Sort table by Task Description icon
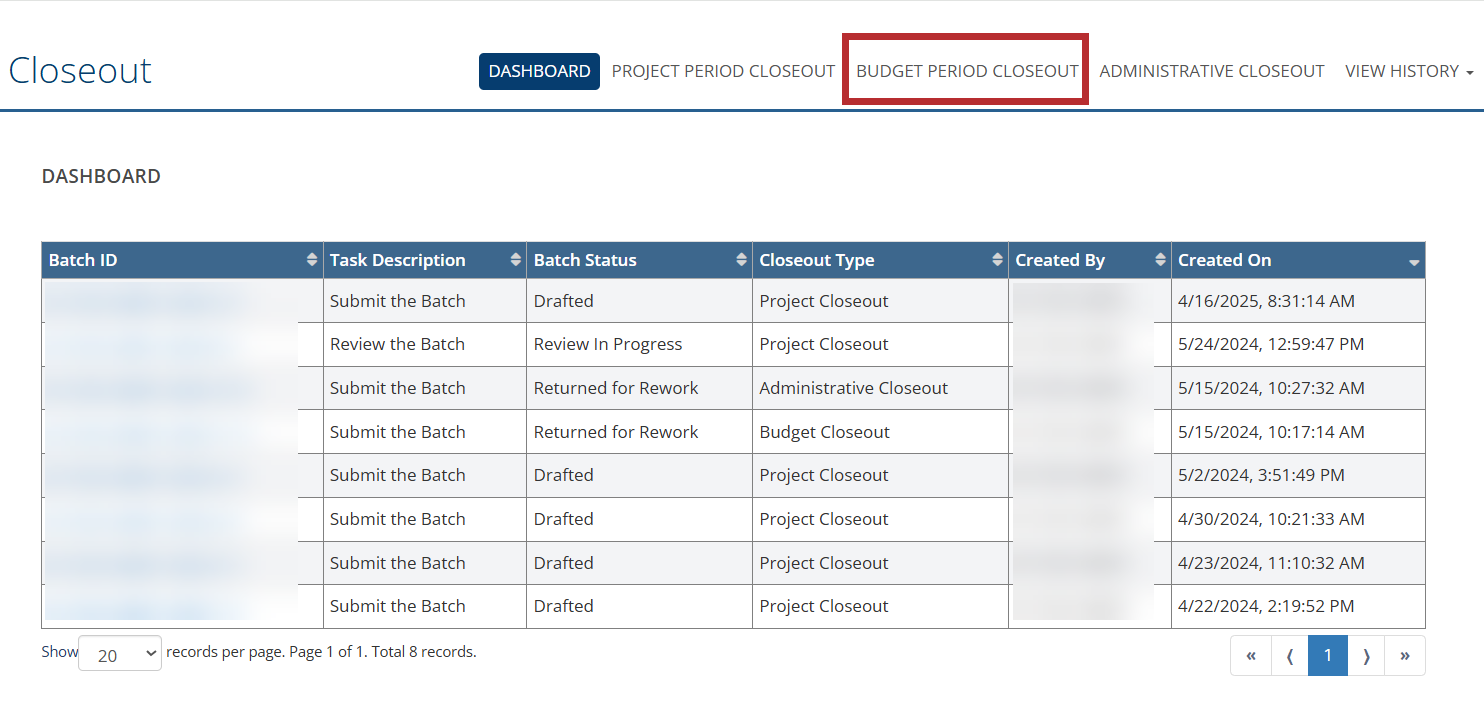The image size is (1484, 702). point(516,260)
